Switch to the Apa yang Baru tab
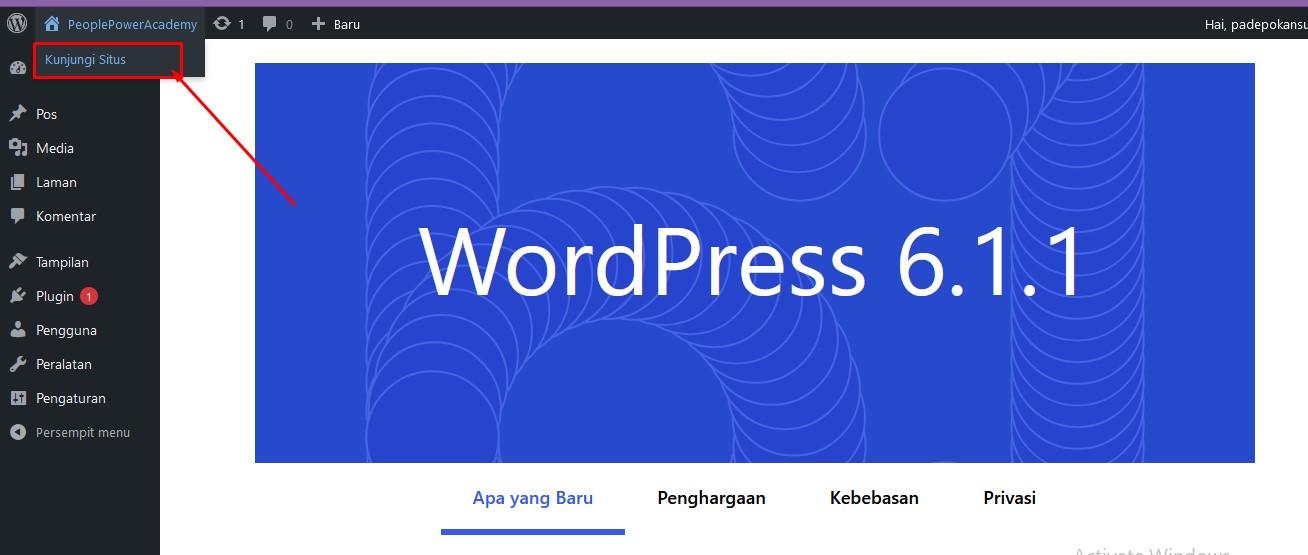The width and height of the screenshot is (1308, 555). 533,498
